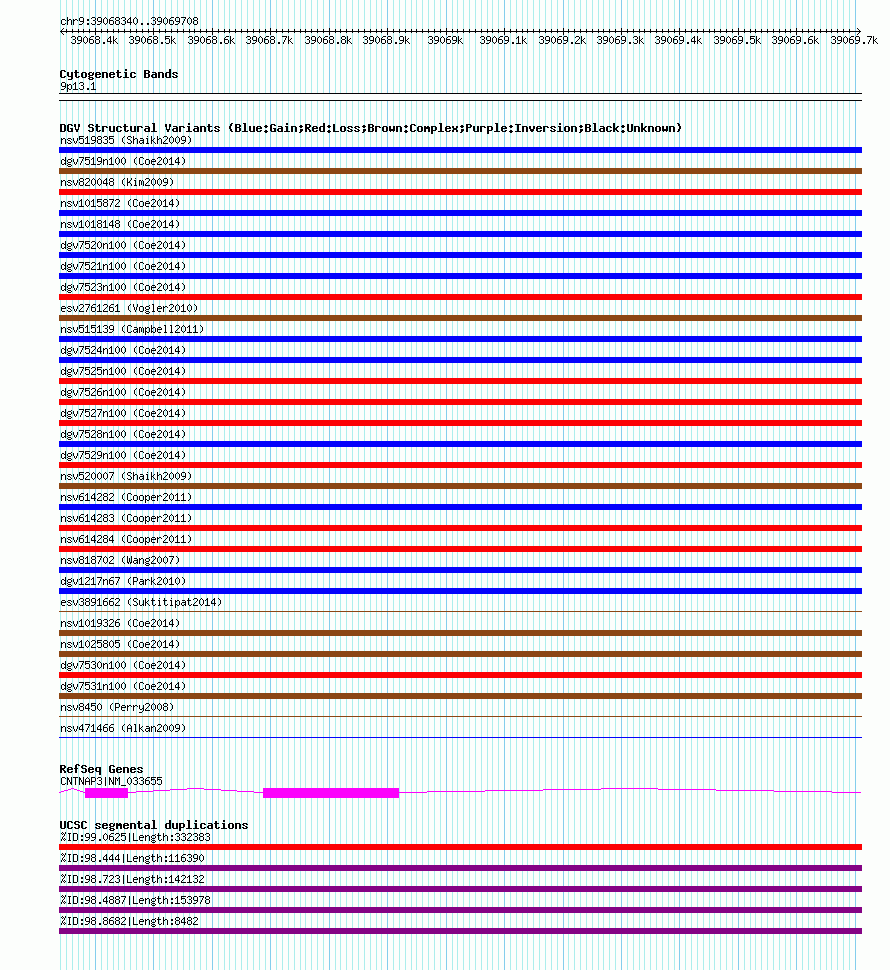Click the chr9:39068340..39069708 coordinate label

click(129, 21)
